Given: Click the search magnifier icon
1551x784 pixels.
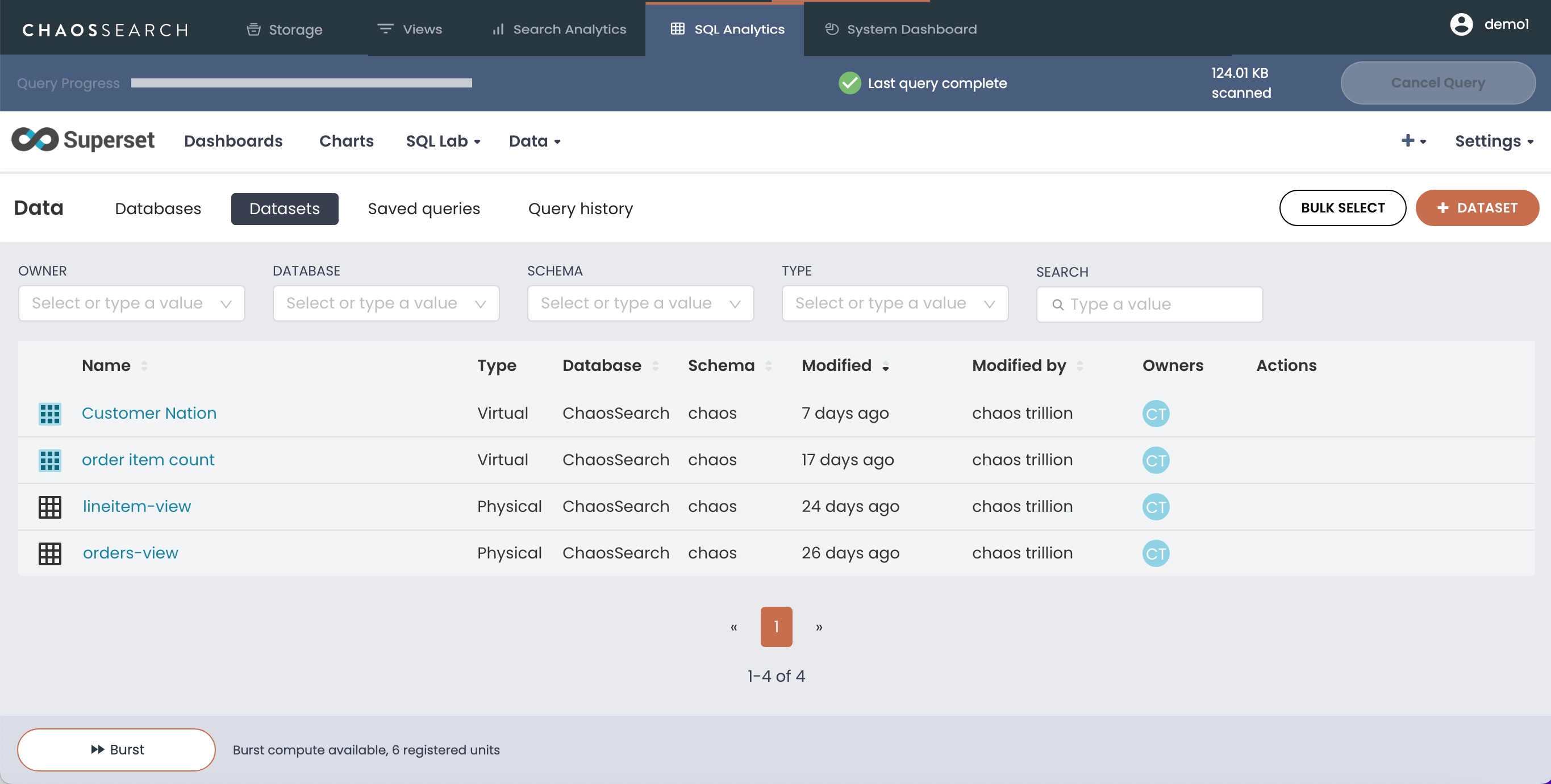Looking at the screenshot, I should (x=1057, y=304).
